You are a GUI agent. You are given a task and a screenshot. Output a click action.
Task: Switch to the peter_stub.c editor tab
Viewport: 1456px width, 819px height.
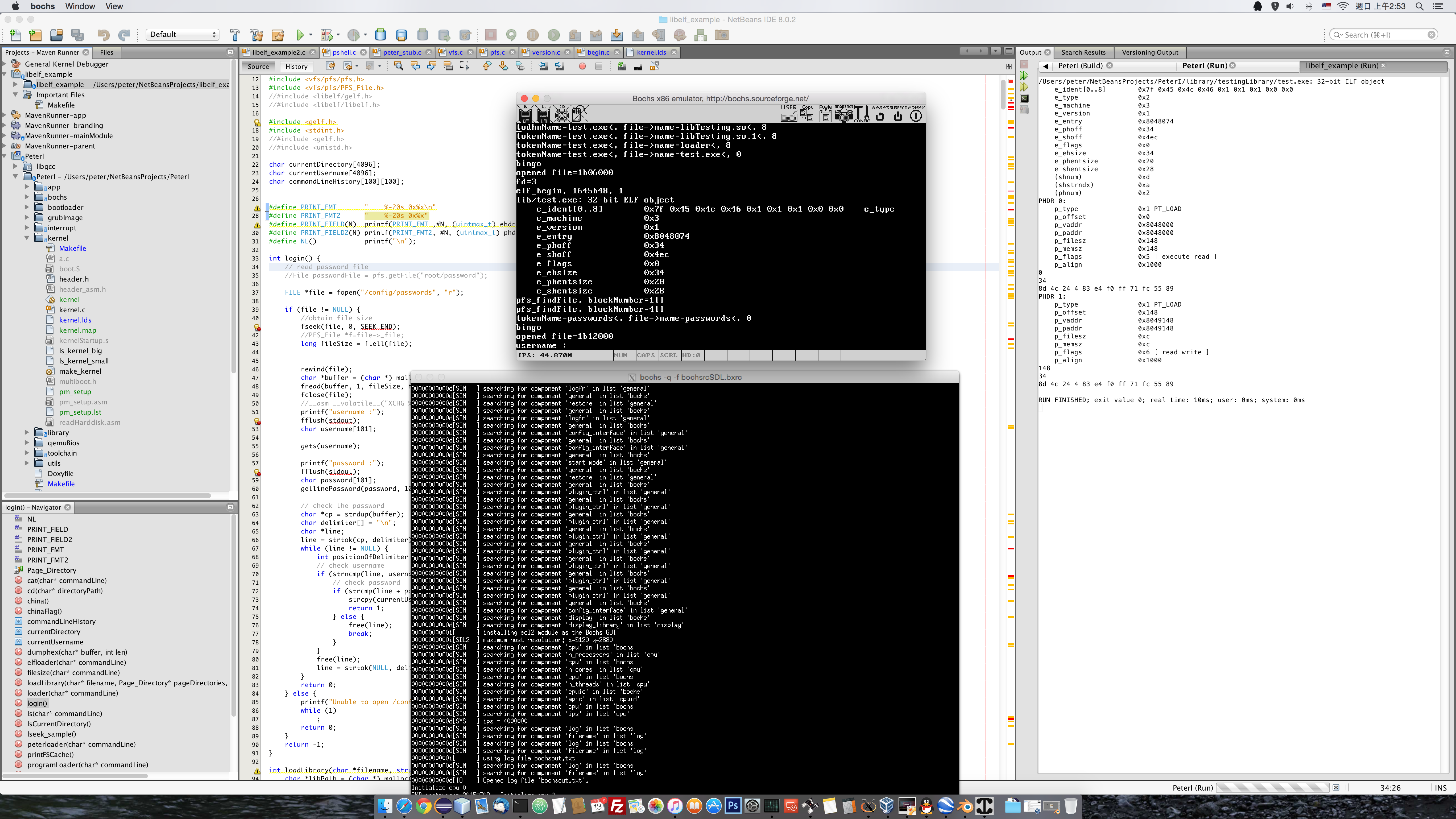pyautogui.click(x=402, y=52)
